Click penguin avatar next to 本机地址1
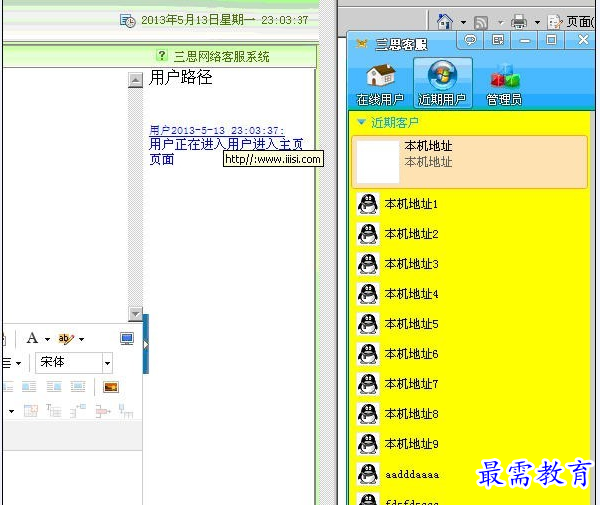 point(368,204)
